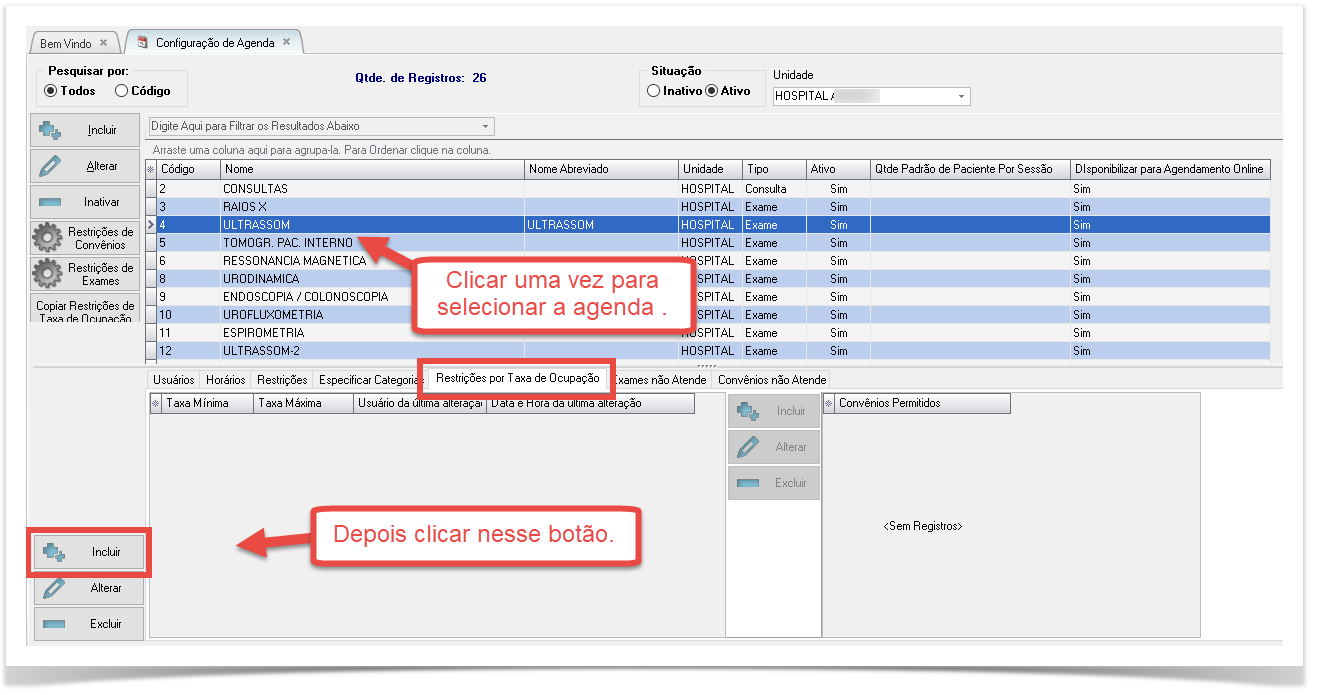Click the pencil icon on top Alterar button
Image resolution: width=1317 pixels, height=695 pixels.
tap(51, 166)
